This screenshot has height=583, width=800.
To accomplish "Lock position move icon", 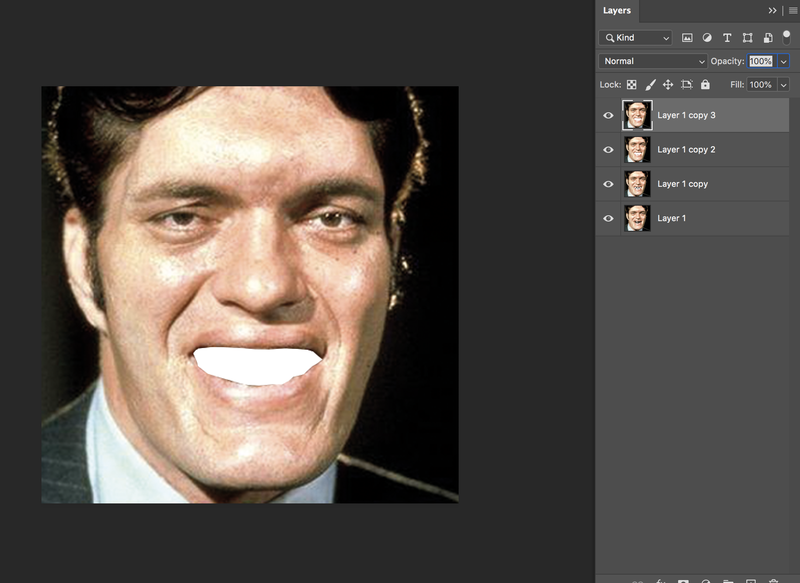I will coord(668,85).
